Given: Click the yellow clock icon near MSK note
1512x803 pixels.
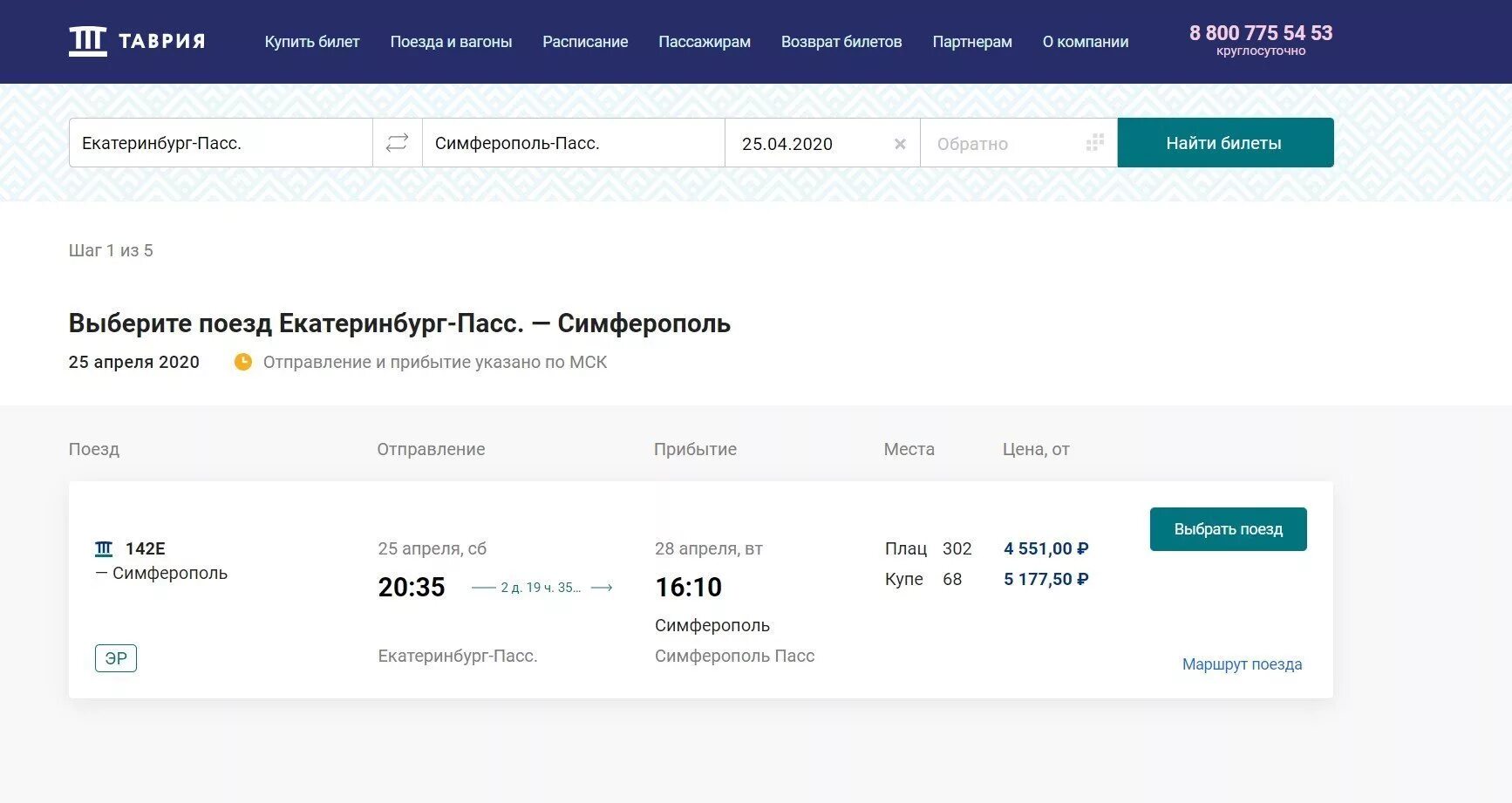Looking at the screenshot, I should 243,361.
